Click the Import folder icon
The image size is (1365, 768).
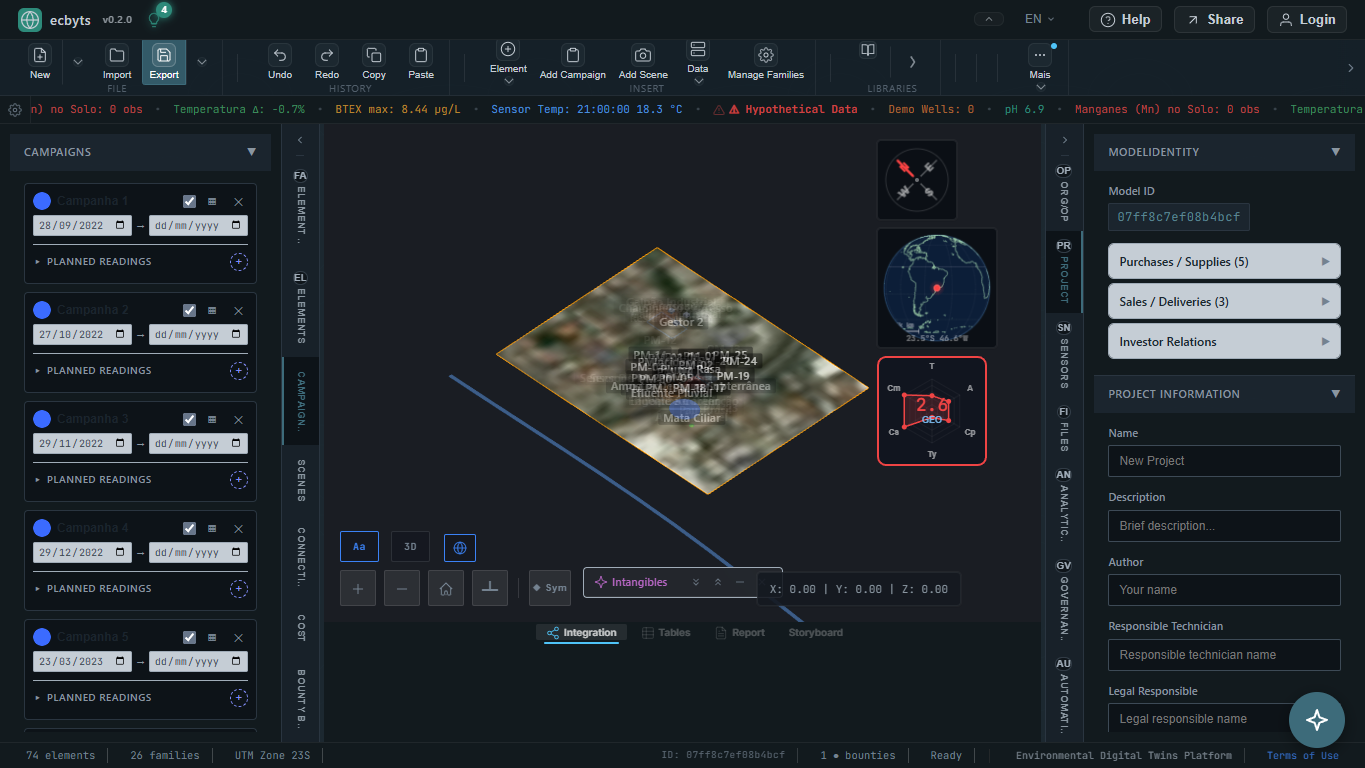(x=117, y=56)
